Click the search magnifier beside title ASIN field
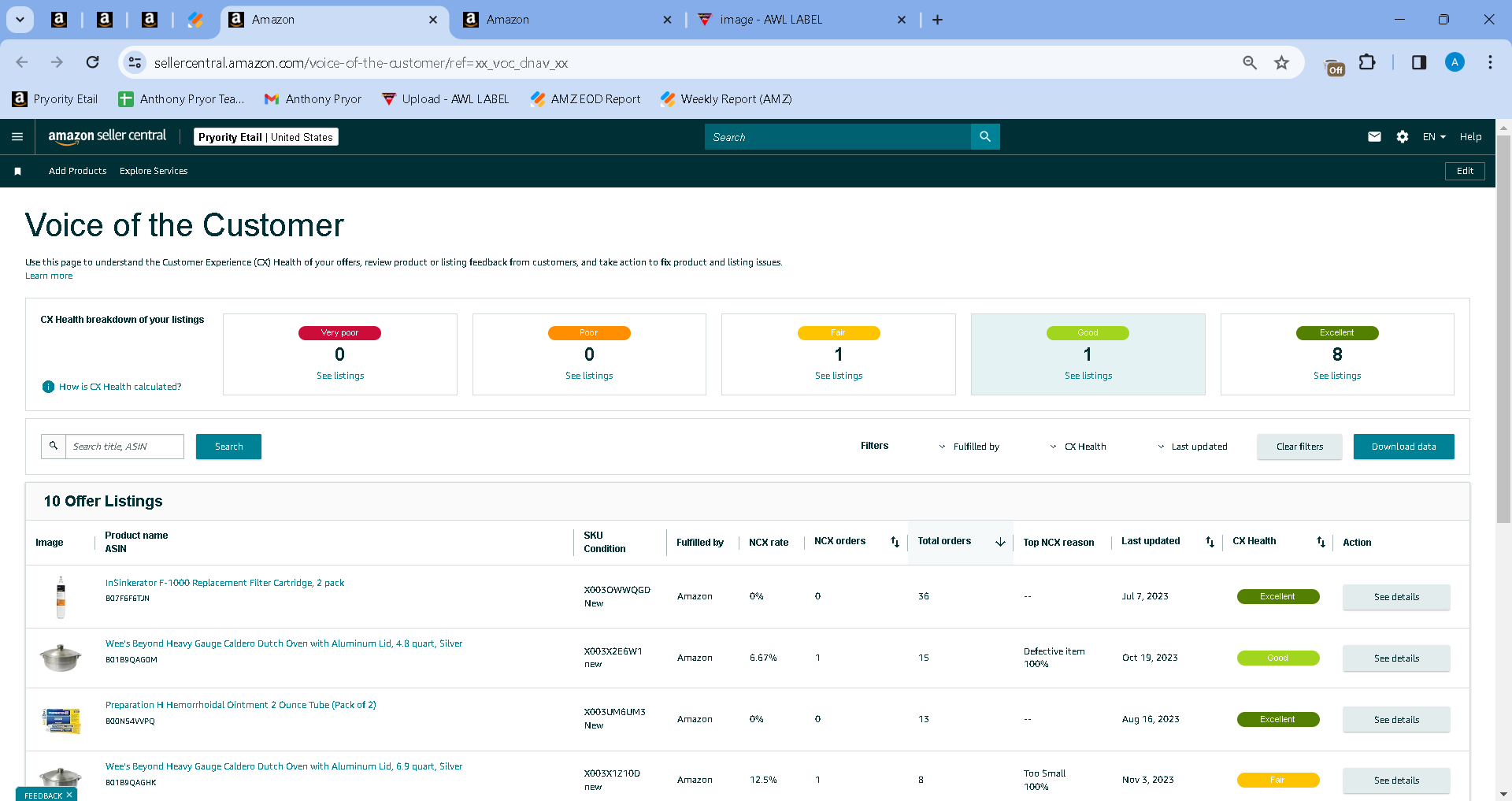The image size is (1512, 801). point(54,447)
